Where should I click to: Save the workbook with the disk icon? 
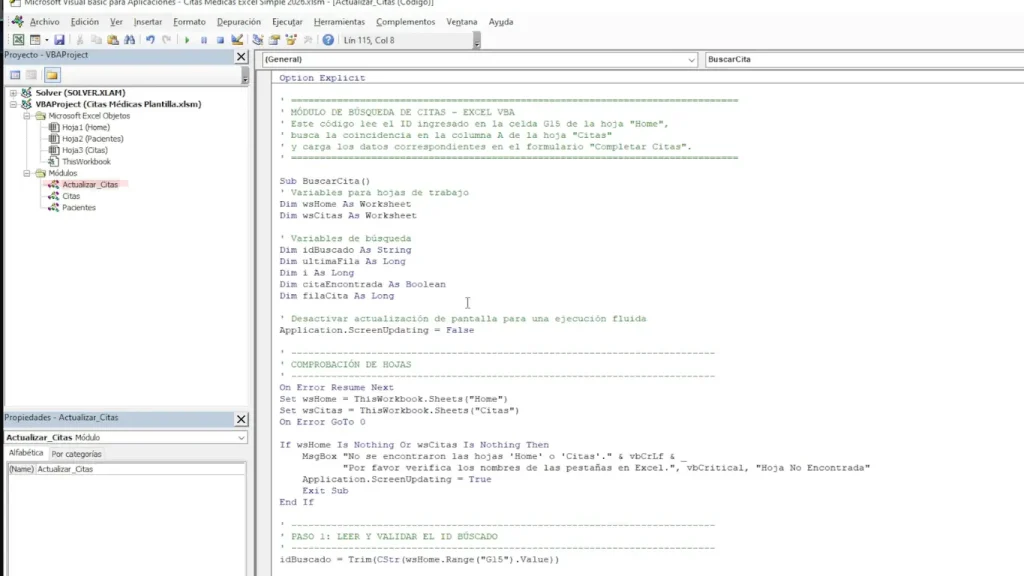(x=59, y=40)
